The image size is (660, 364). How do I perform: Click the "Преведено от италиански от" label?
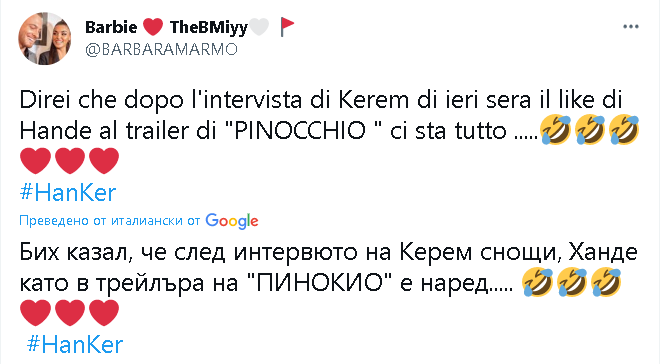pos(110,221)
